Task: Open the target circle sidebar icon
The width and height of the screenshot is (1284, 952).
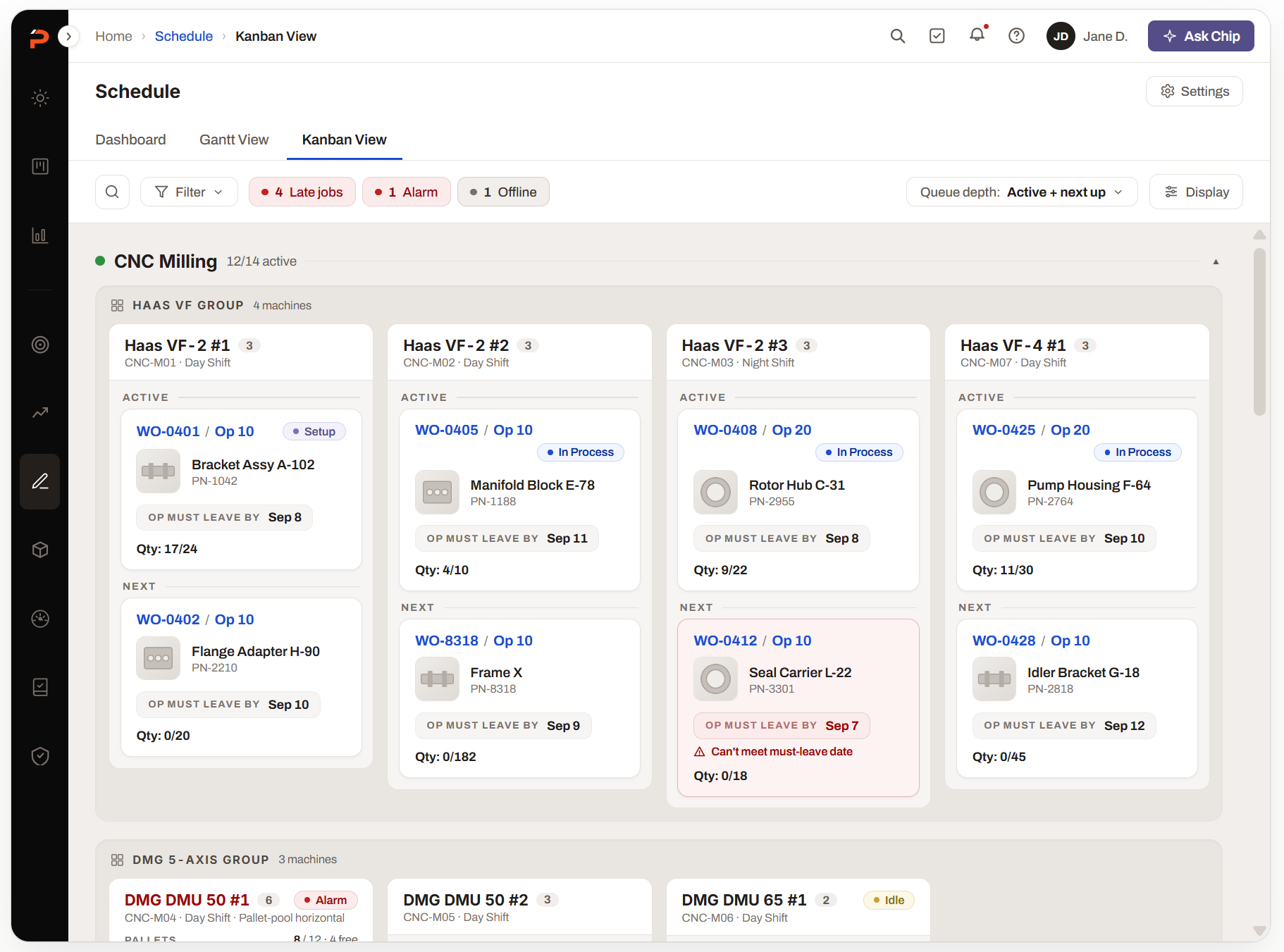Action: click(x=40, y=345)
